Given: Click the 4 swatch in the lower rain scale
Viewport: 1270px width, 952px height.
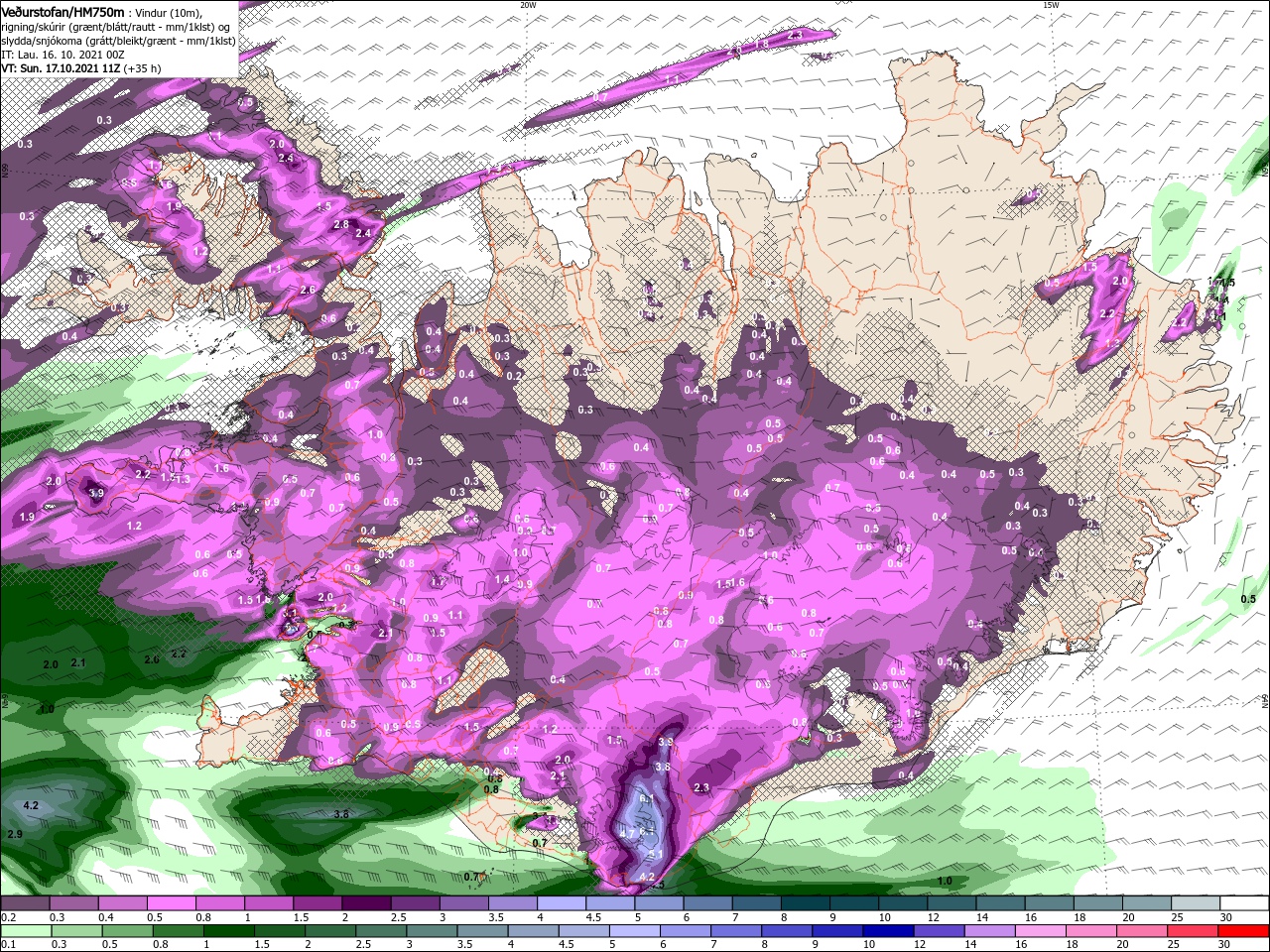Looking at the screenshot, I should tap(532, 931).
